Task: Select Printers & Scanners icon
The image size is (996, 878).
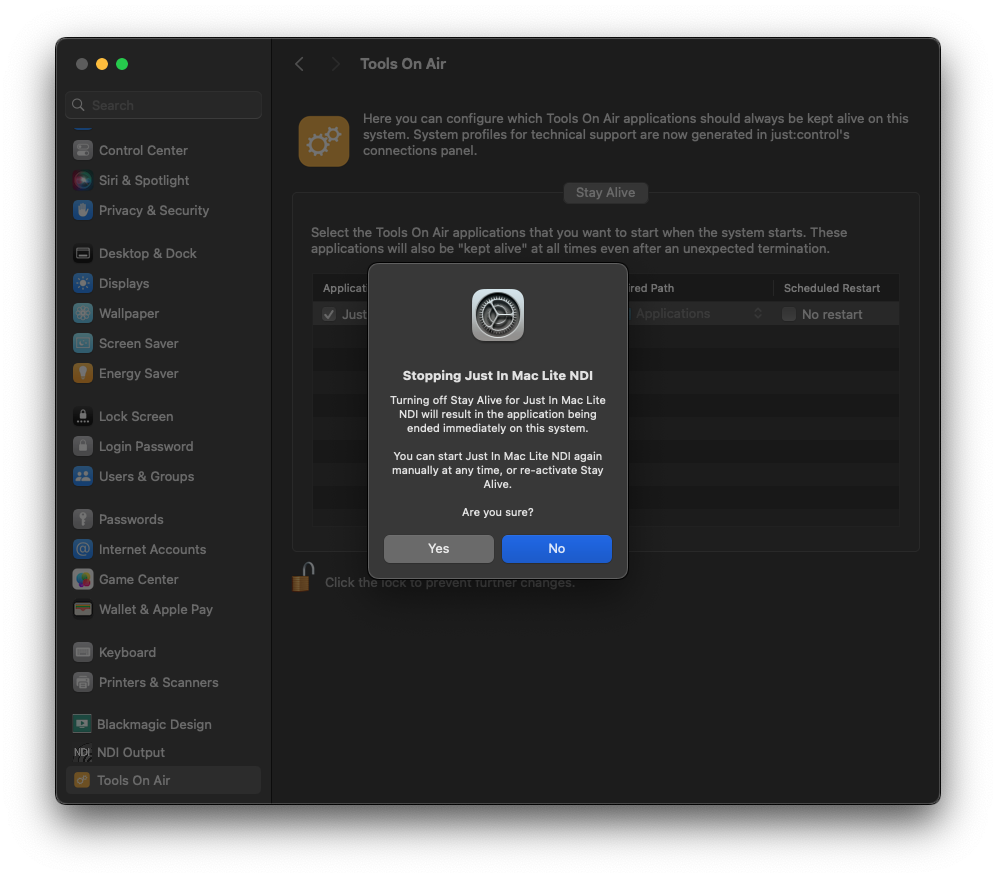Action: click(83, 682)
